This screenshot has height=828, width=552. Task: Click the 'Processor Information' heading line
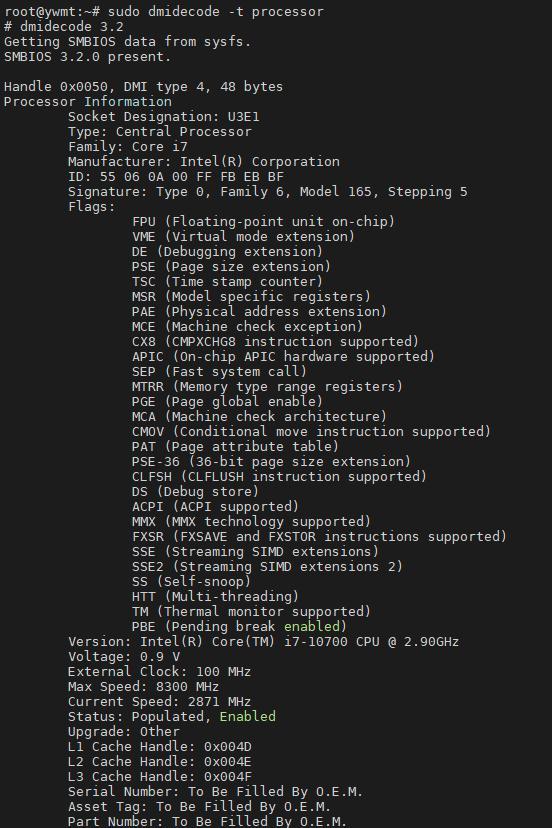coord(88,101)
